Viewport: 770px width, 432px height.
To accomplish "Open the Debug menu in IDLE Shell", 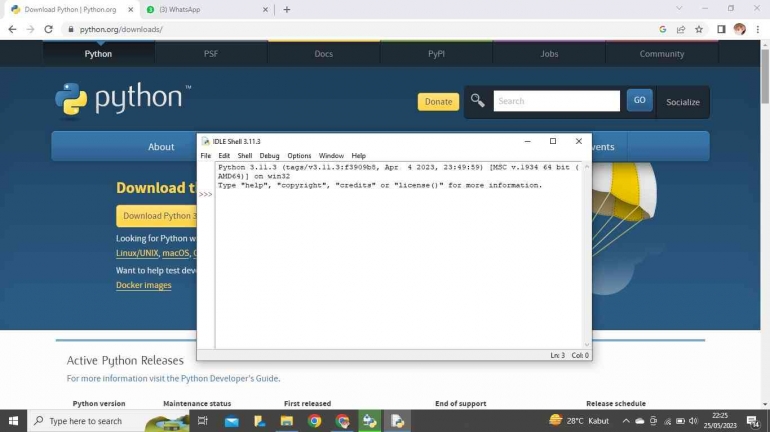I will tap(269, 156).
